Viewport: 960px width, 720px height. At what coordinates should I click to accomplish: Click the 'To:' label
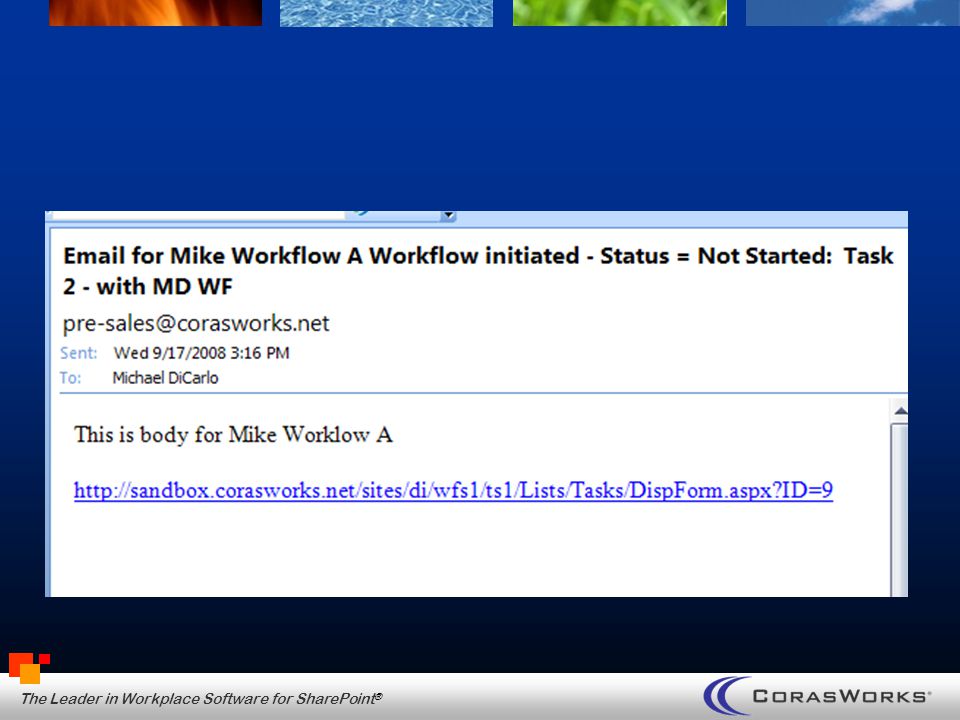(x=70, y=378)
